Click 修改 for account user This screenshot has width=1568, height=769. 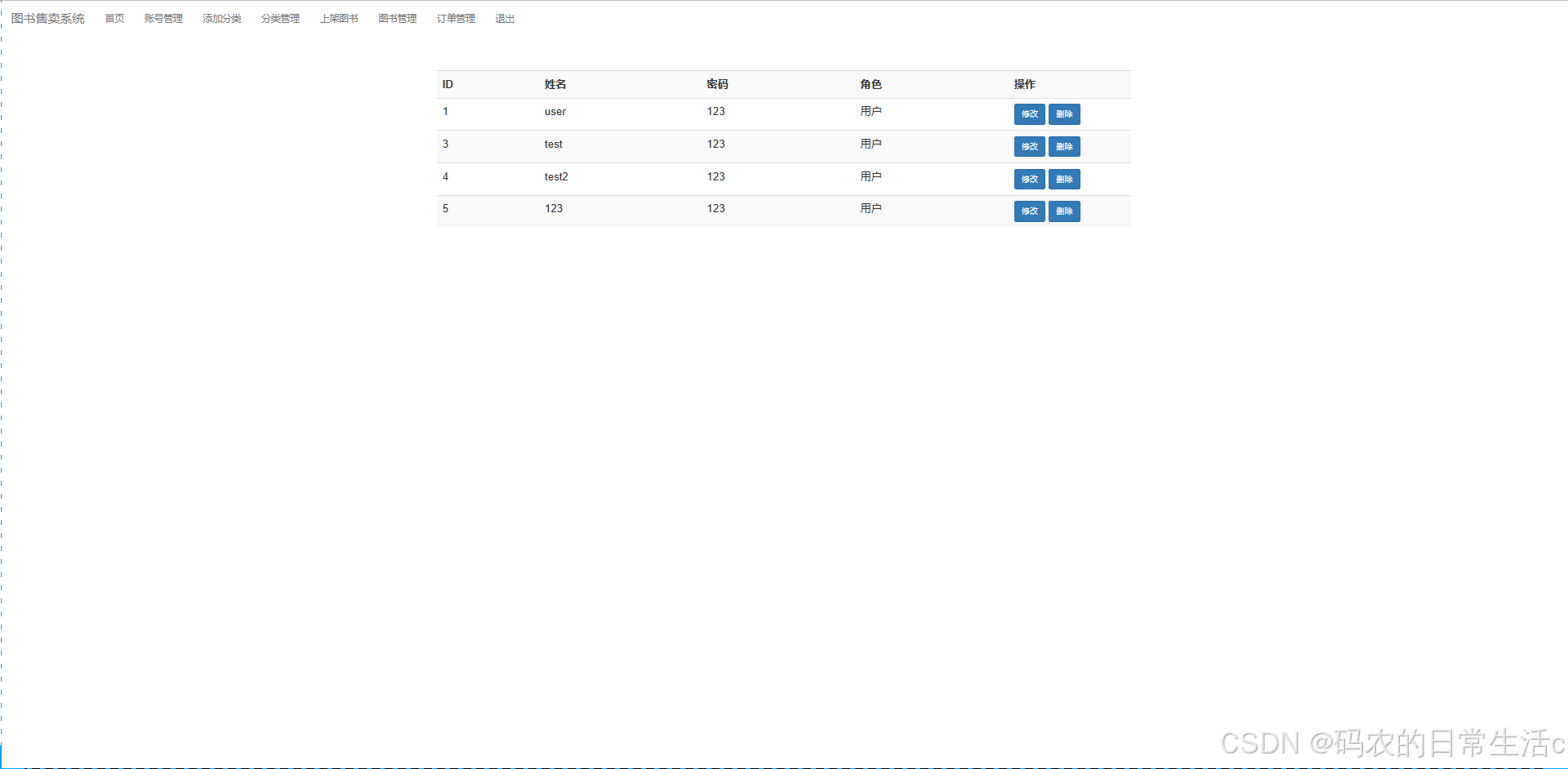tap(1028, 114)
